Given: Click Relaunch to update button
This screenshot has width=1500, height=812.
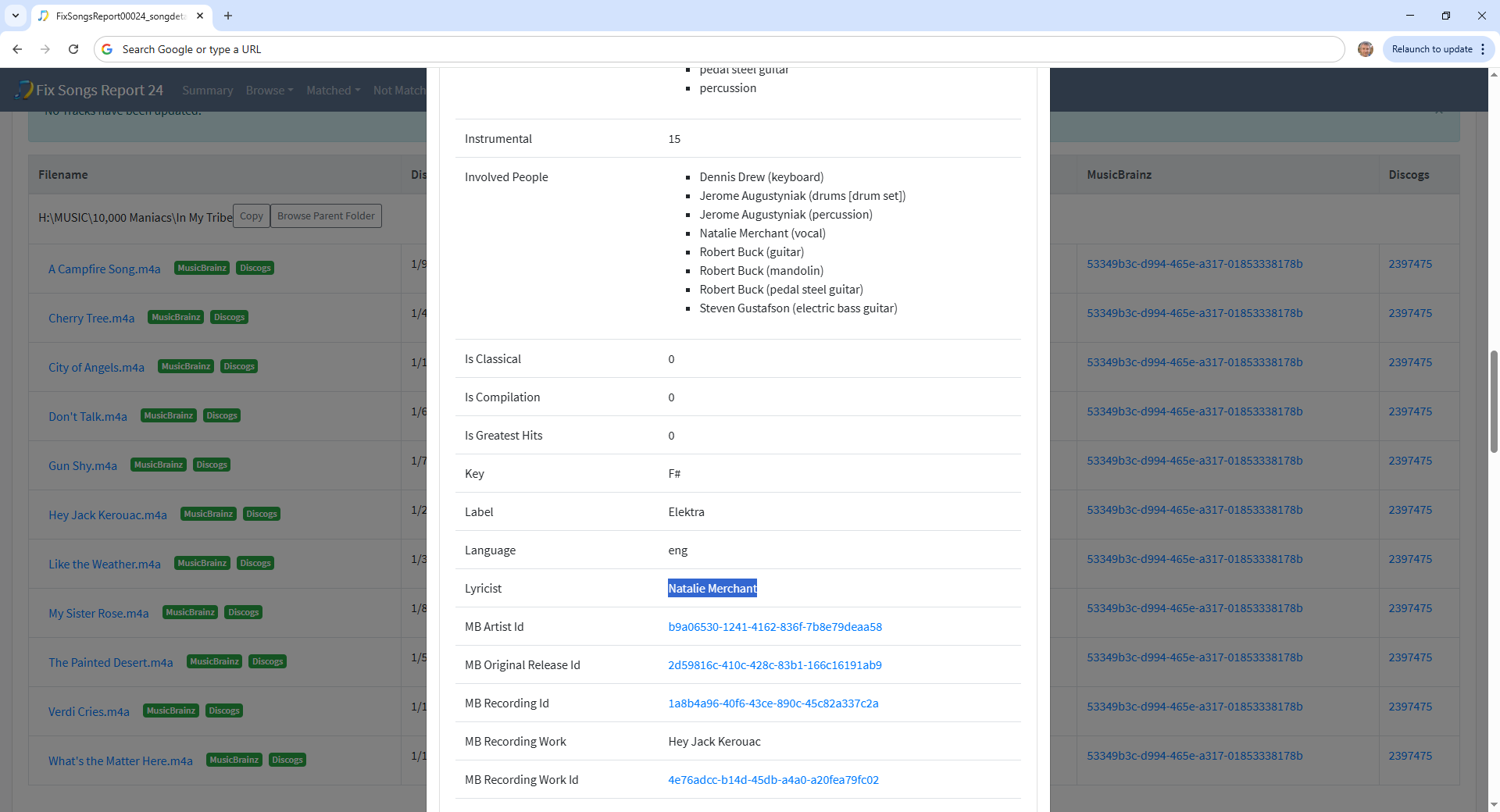Looking at the screenshot, I should point(1431,49).
